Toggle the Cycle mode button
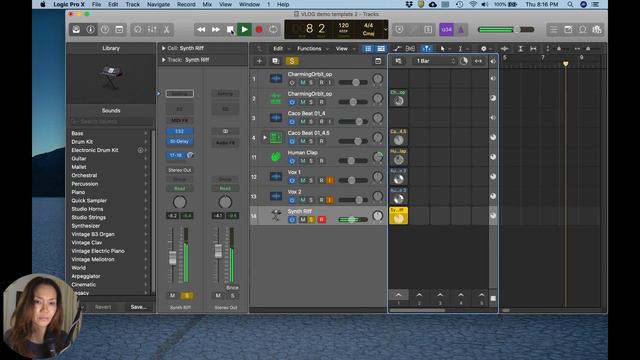Image resolution: width=640 pixels, height=360 pixels. [x=273, y=29]
